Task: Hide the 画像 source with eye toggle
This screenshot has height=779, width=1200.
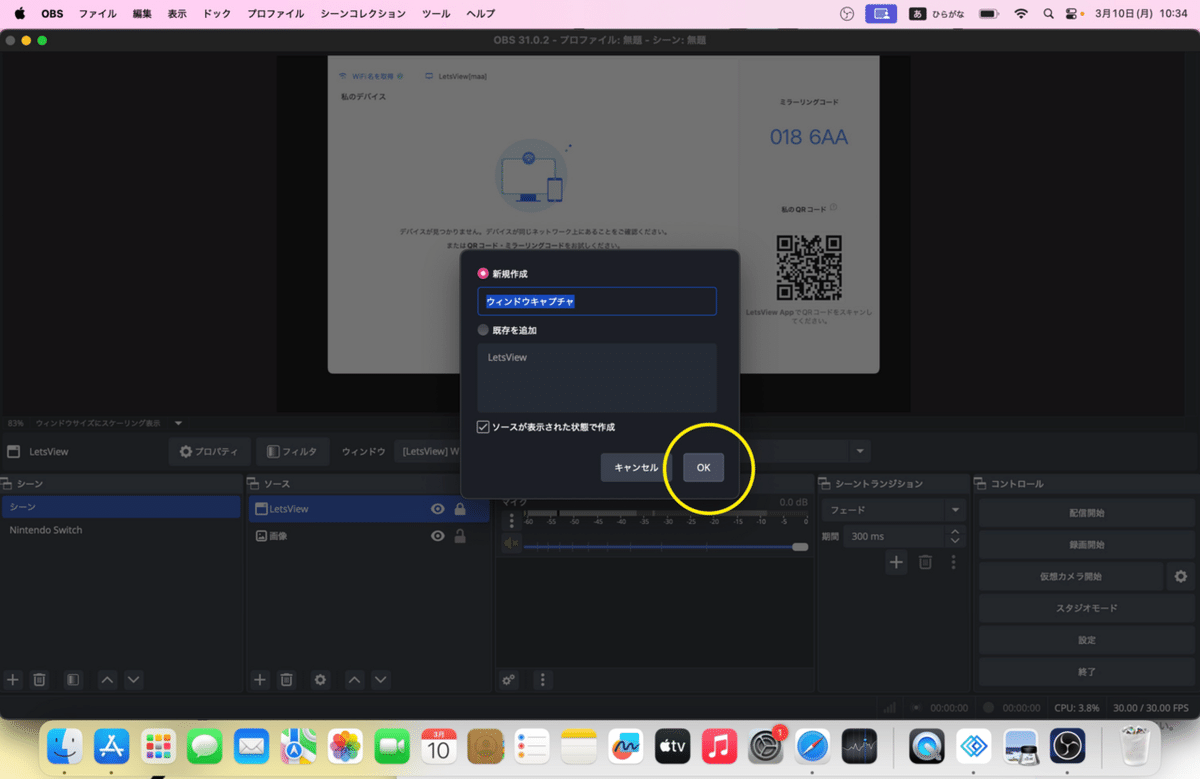Action: pyautogui.click(x=437, y=535)
